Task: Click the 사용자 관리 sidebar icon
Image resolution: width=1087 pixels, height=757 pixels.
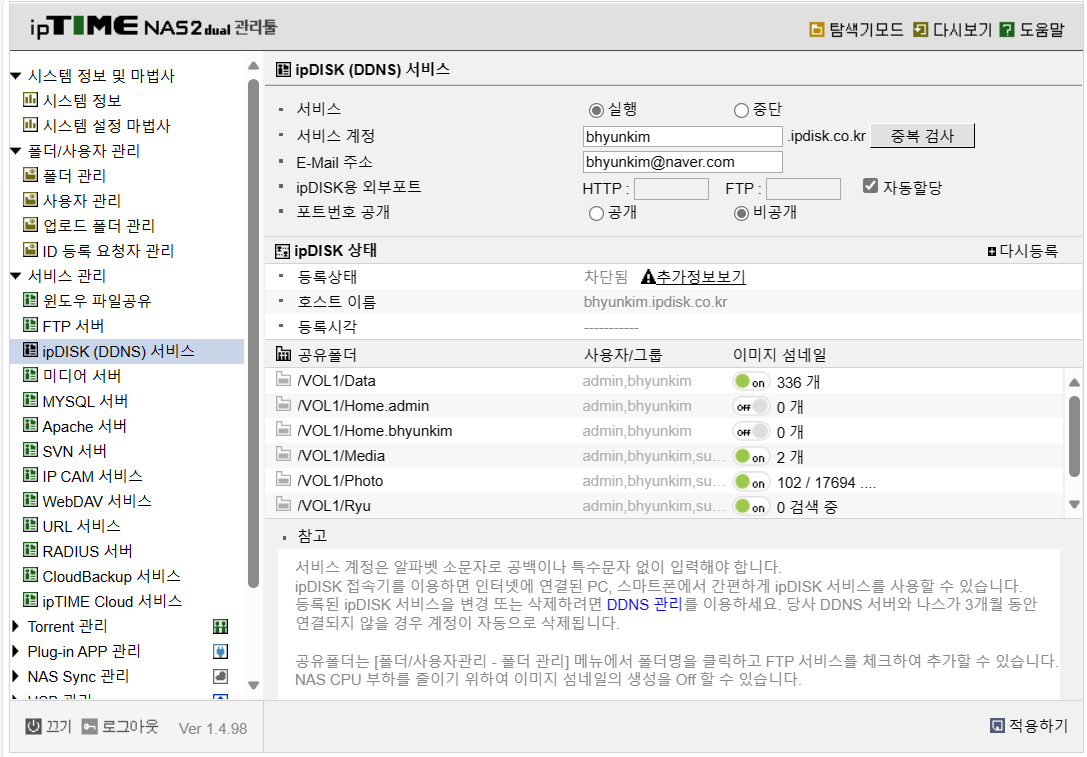Action: coord(30,200)
